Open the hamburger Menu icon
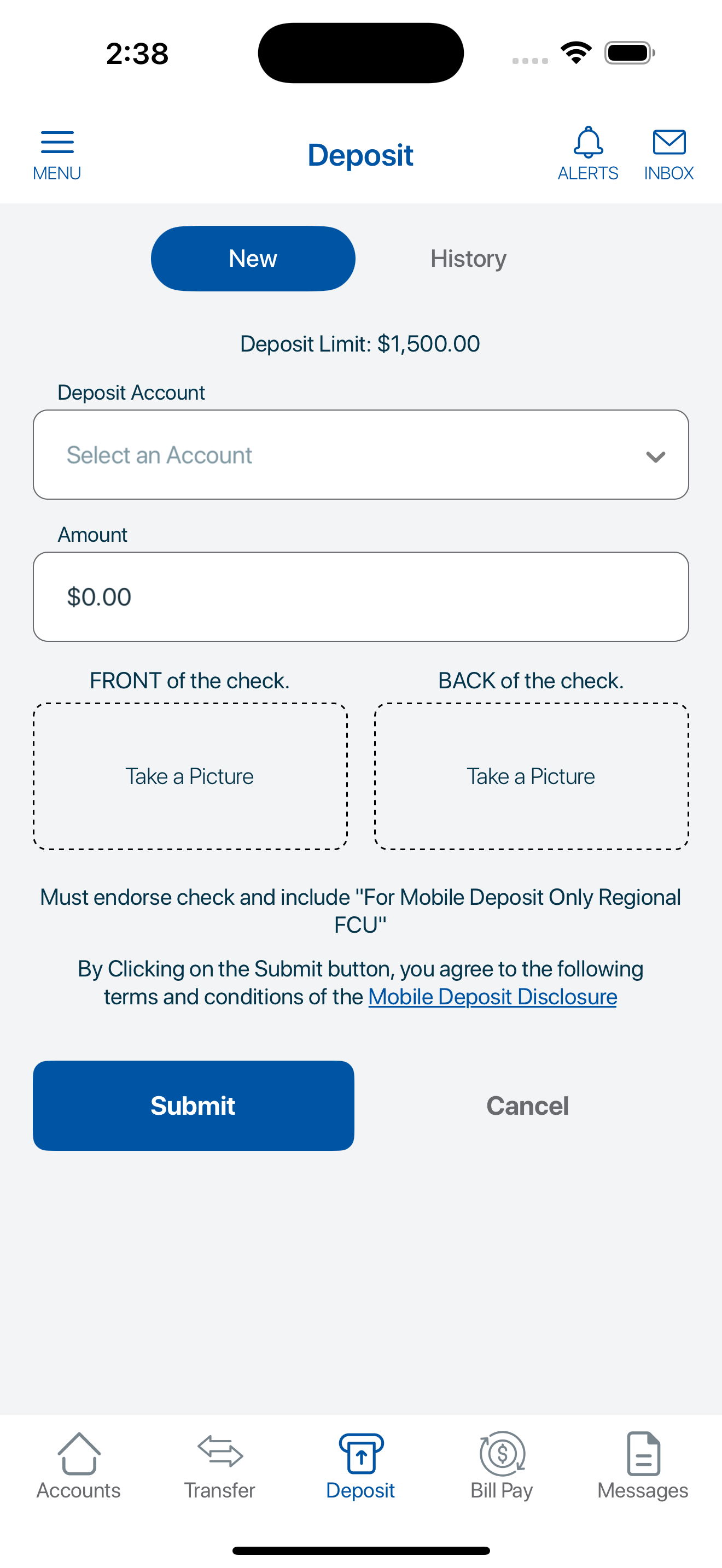 point(57,144)
